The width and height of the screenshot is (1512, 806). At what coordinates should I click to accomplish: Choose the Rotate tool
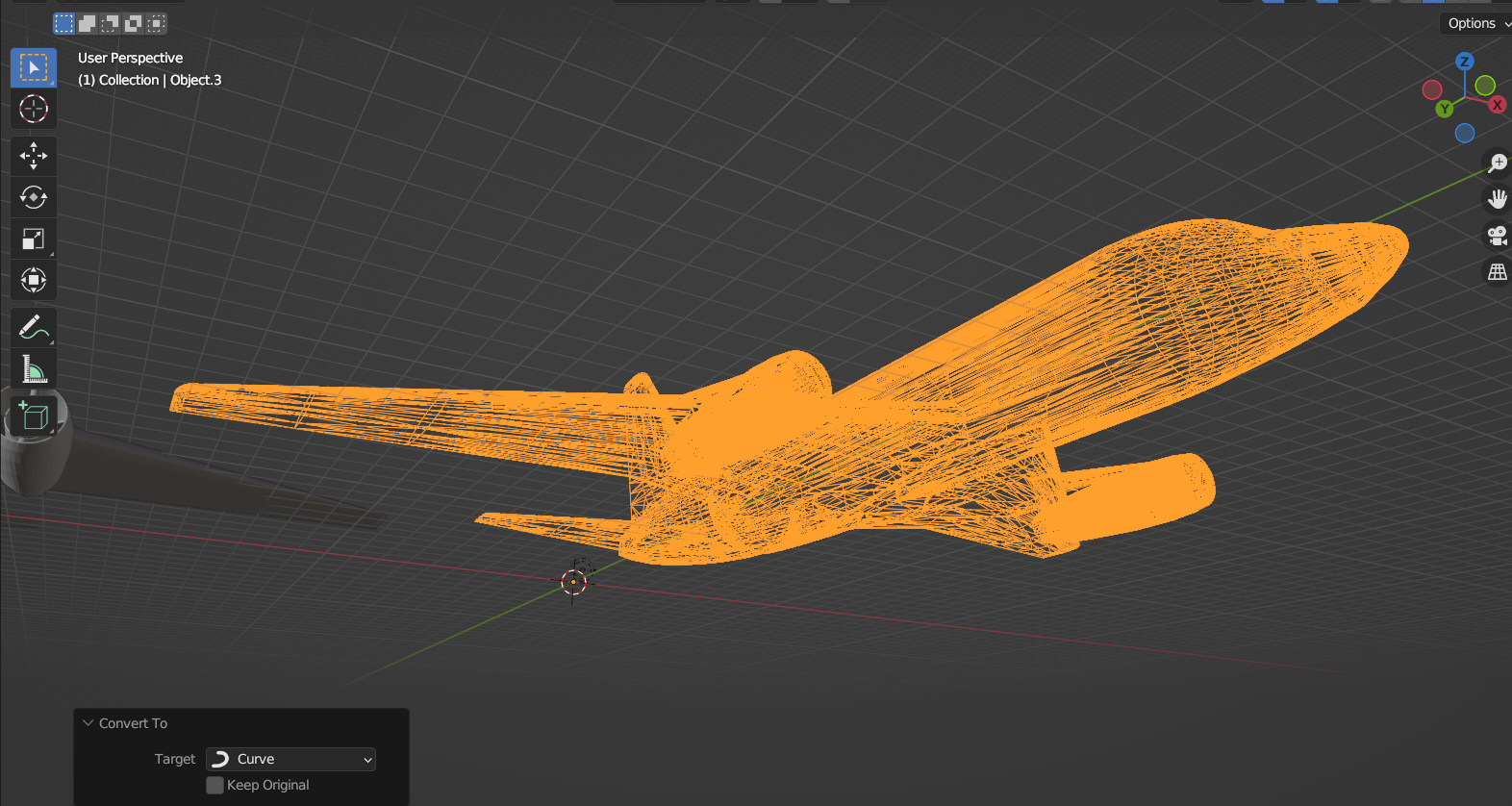point(34,197)
